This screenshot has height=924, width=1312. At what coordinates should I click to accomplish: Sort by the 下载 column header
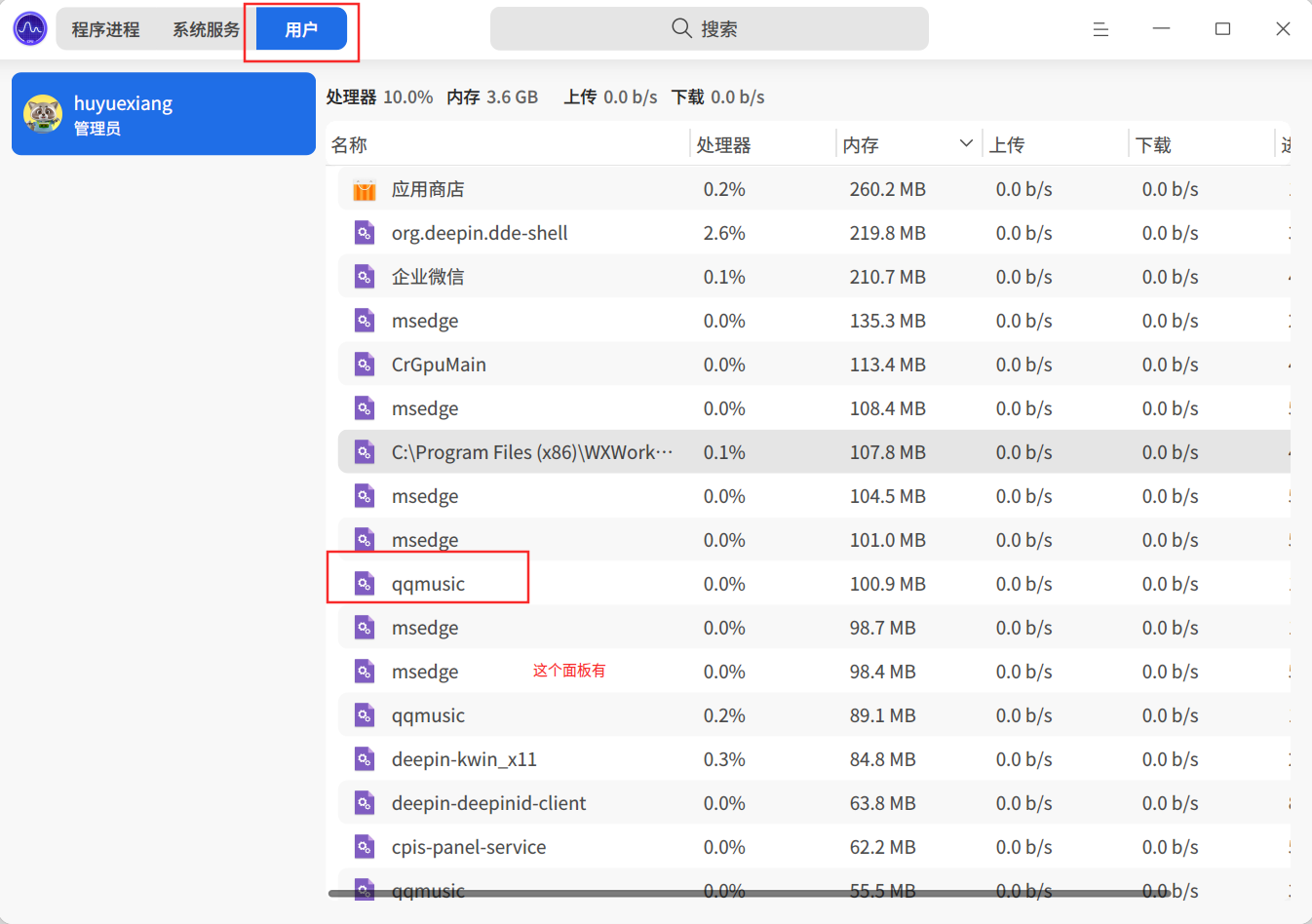coord(1153,145)
